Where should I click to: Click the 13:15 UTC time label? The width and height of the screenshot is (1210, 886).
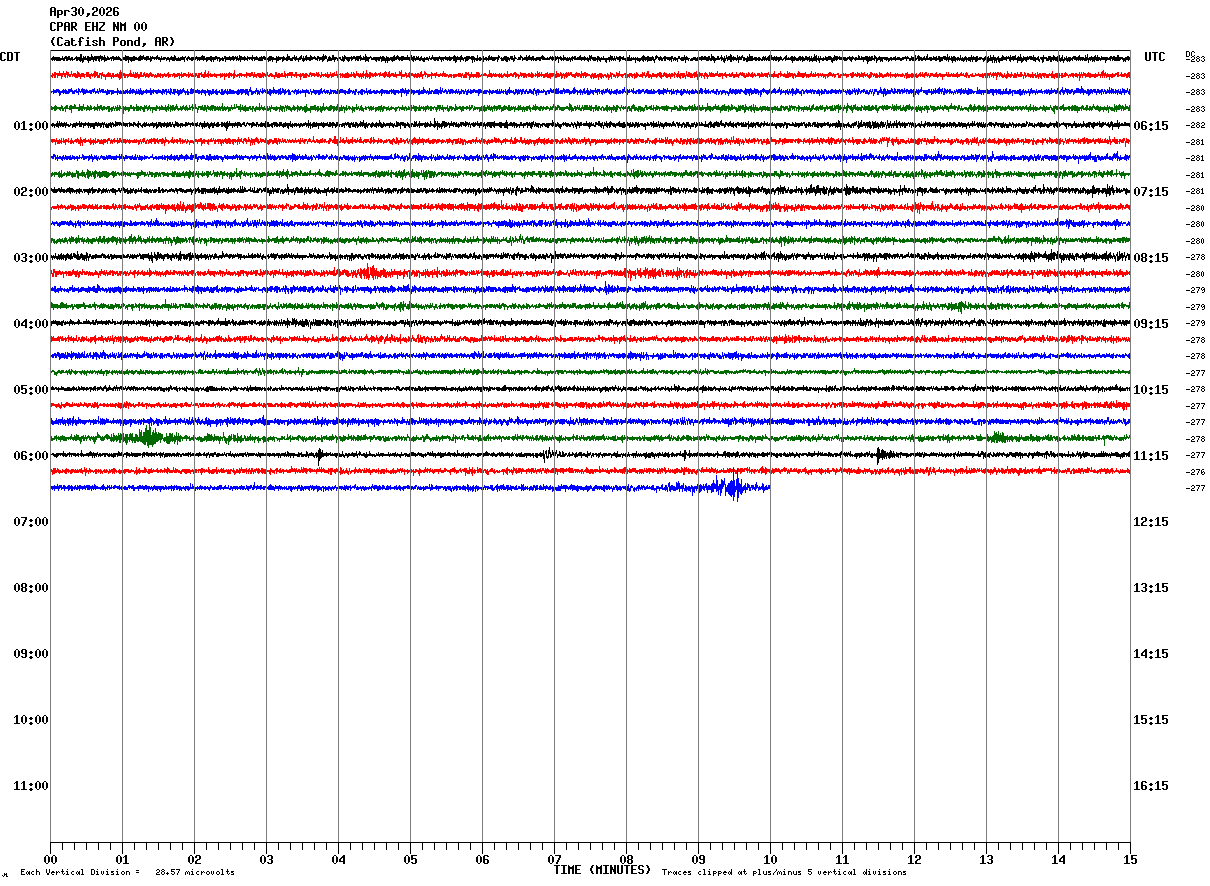point(1151,587)
